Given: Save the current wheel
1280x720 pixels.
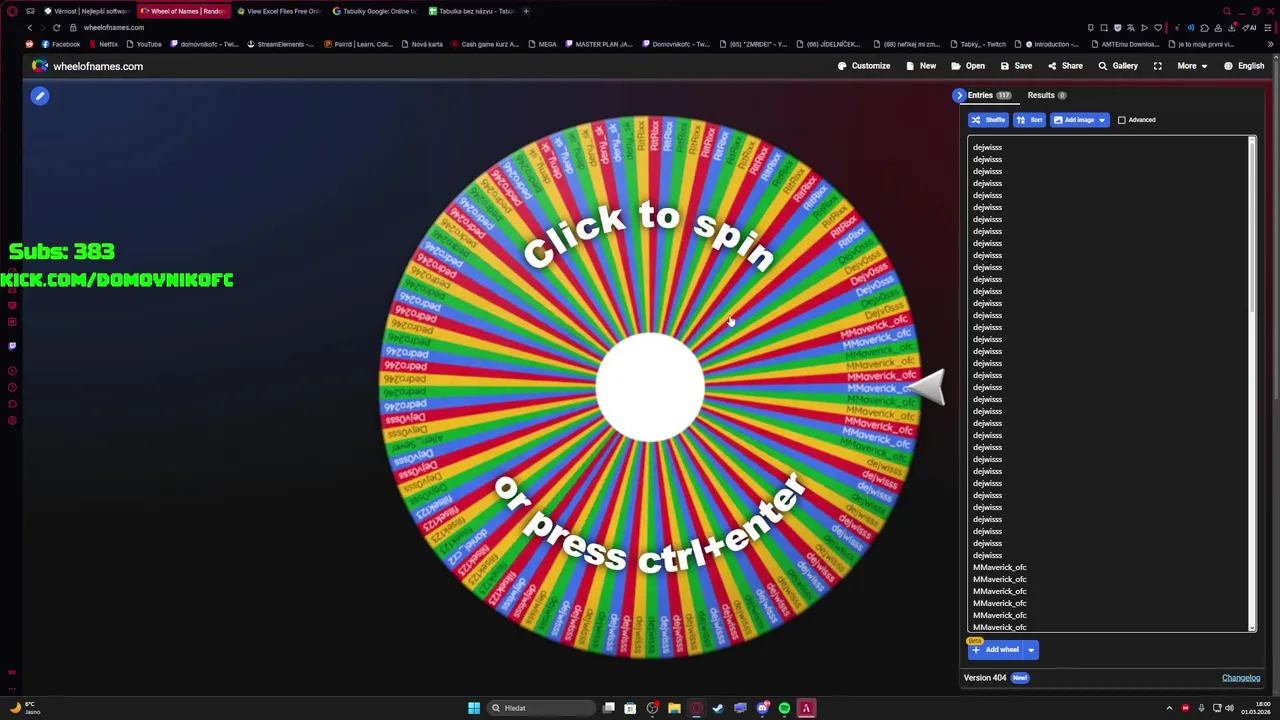Looking at the screenshot, I should (1016, 66).
